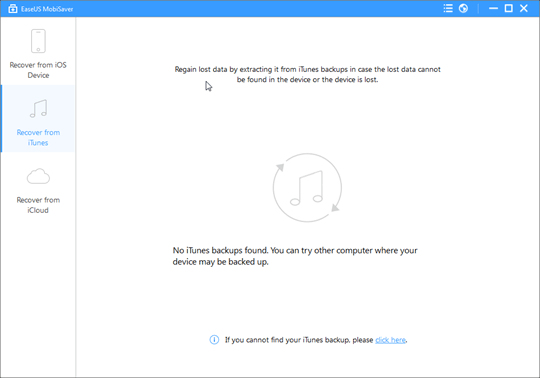Click blue selection bar beside Recover from iTunes
This screenshot has height=378, width=540.
(x=1, y=118)
